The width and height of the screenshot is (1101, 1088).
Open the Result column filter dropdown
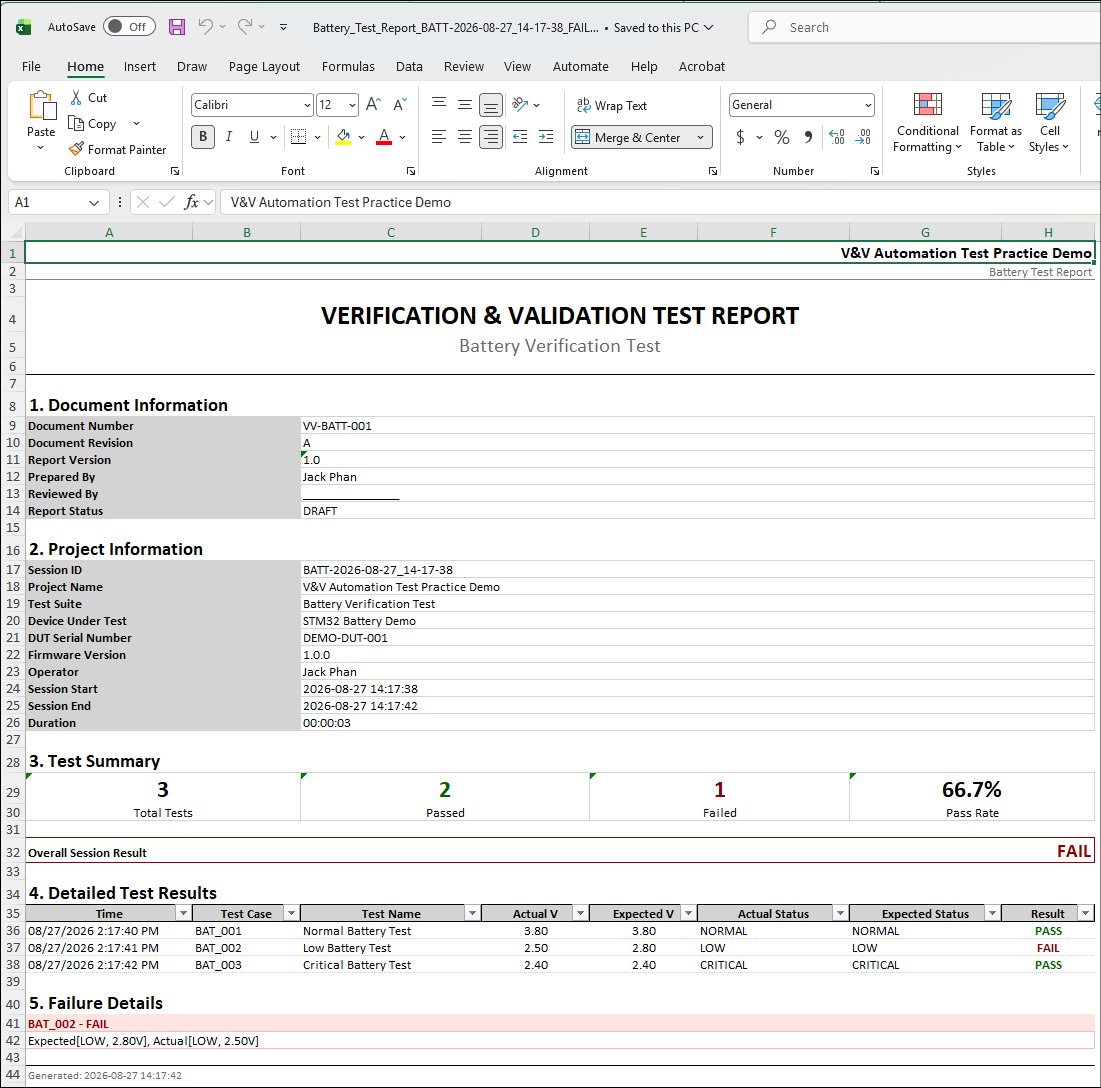click(x=1086, y=913)
